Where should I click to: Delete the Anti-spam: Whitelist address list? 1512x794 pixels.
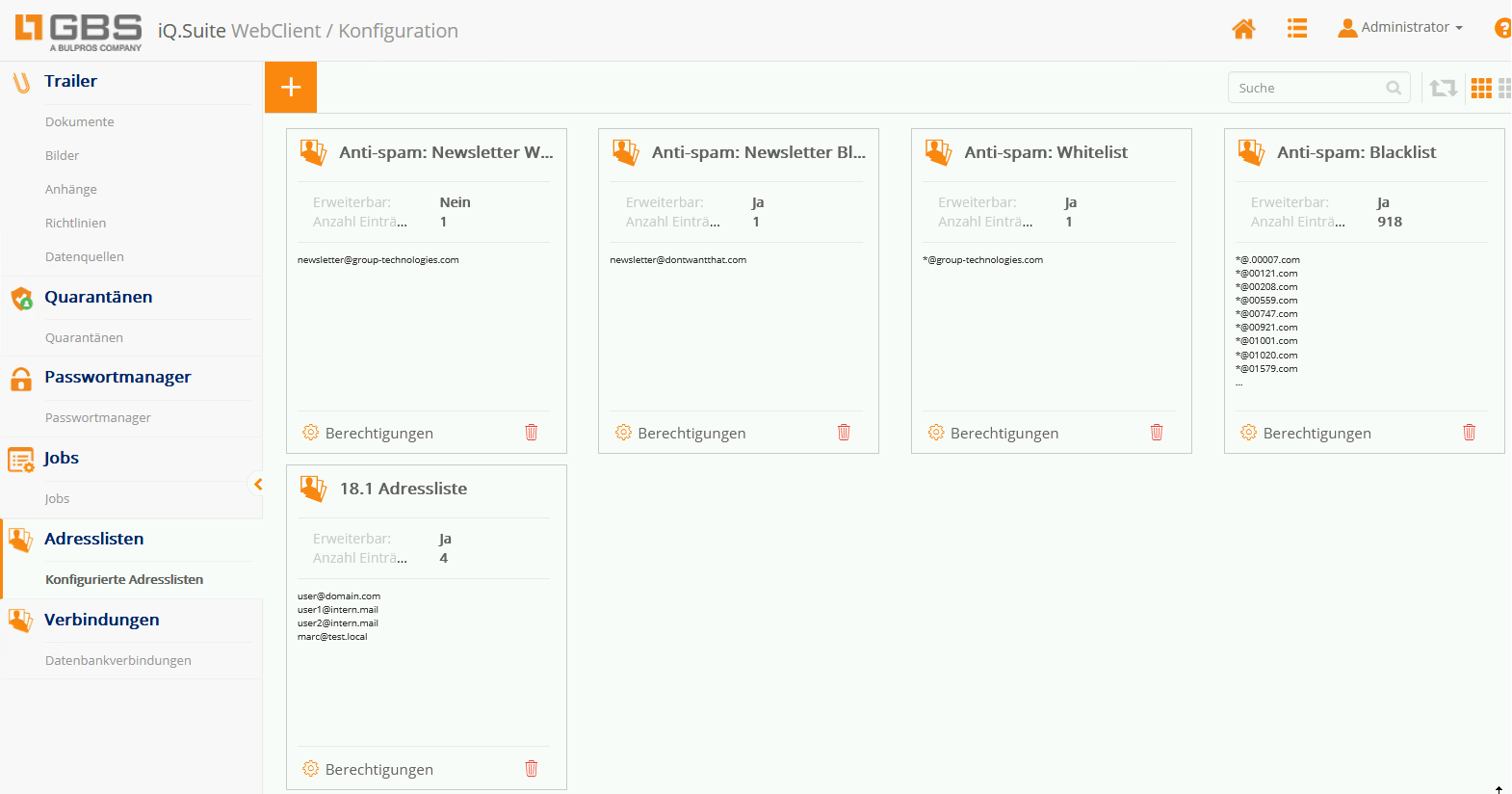coord(1157,433)
